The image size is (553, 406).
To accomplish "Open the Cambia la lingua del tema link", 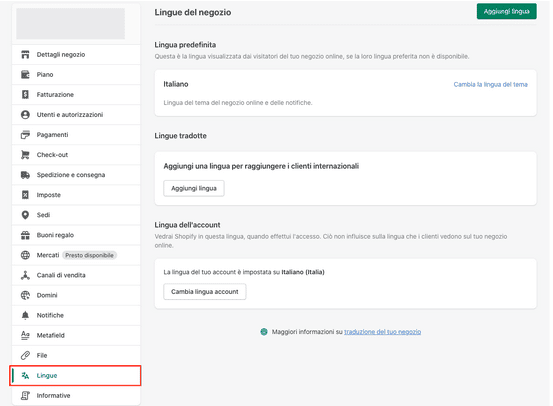I will (491, 85).
